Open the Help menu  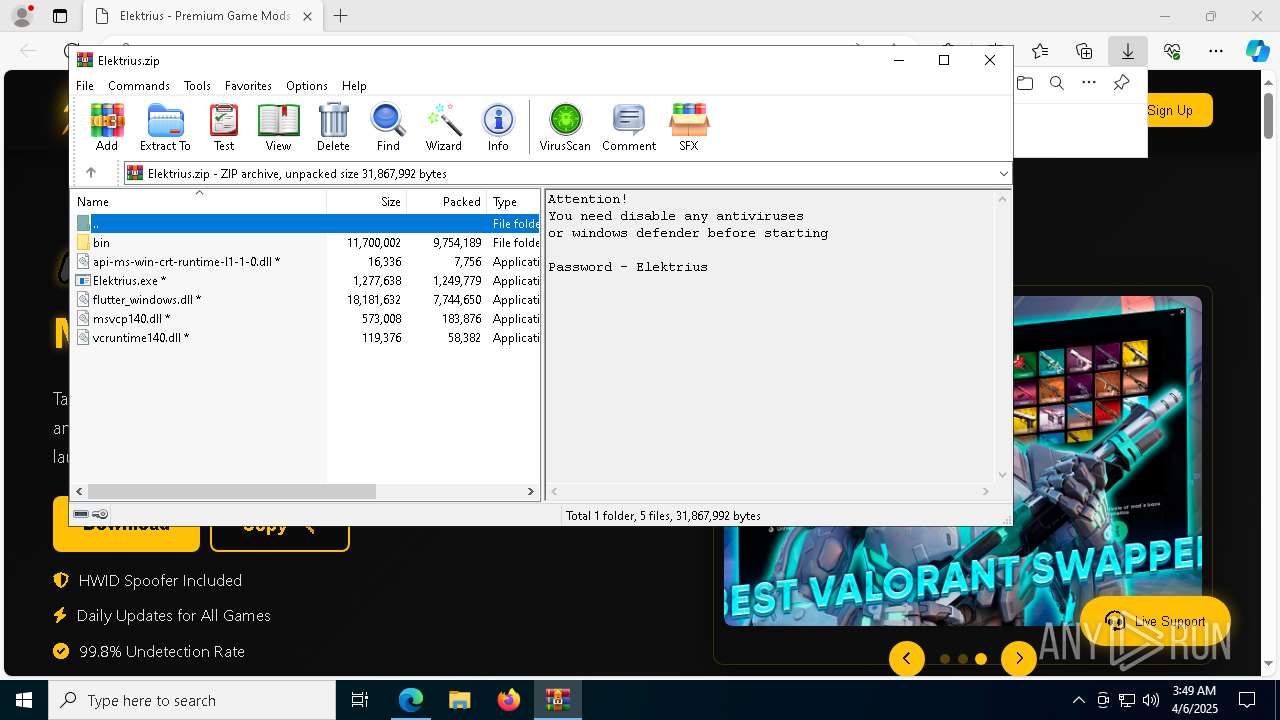tap(354, 86)
